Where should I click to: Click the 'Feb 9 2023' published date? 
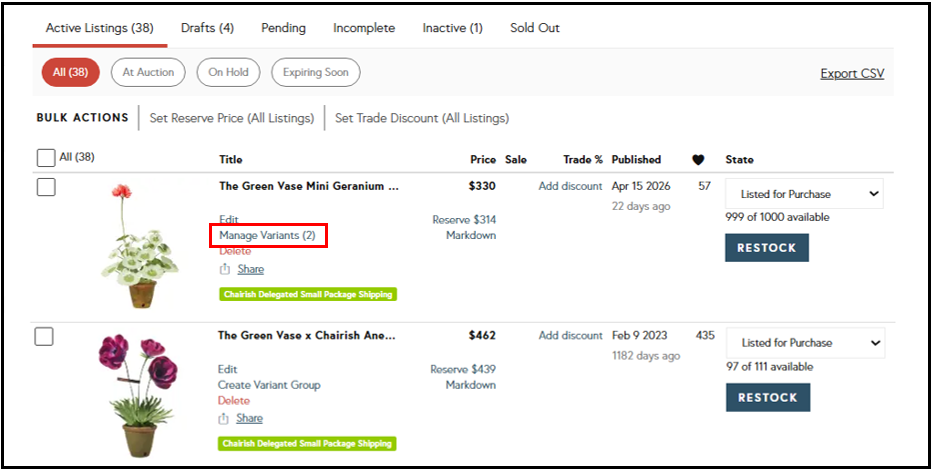pos(638,335)
